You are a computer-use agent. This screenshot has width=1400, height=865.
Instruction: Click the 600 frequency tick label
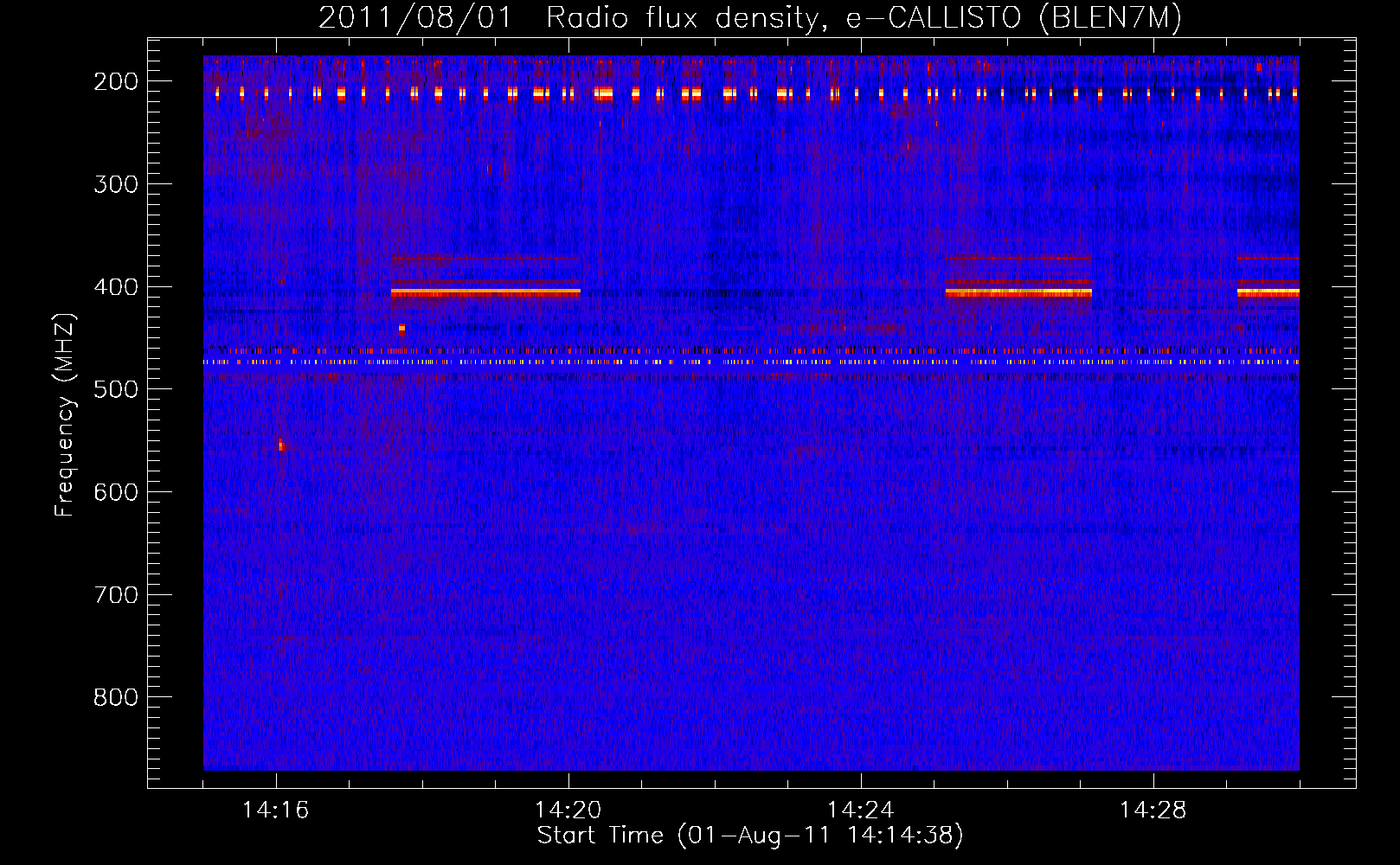click(116, 492)
